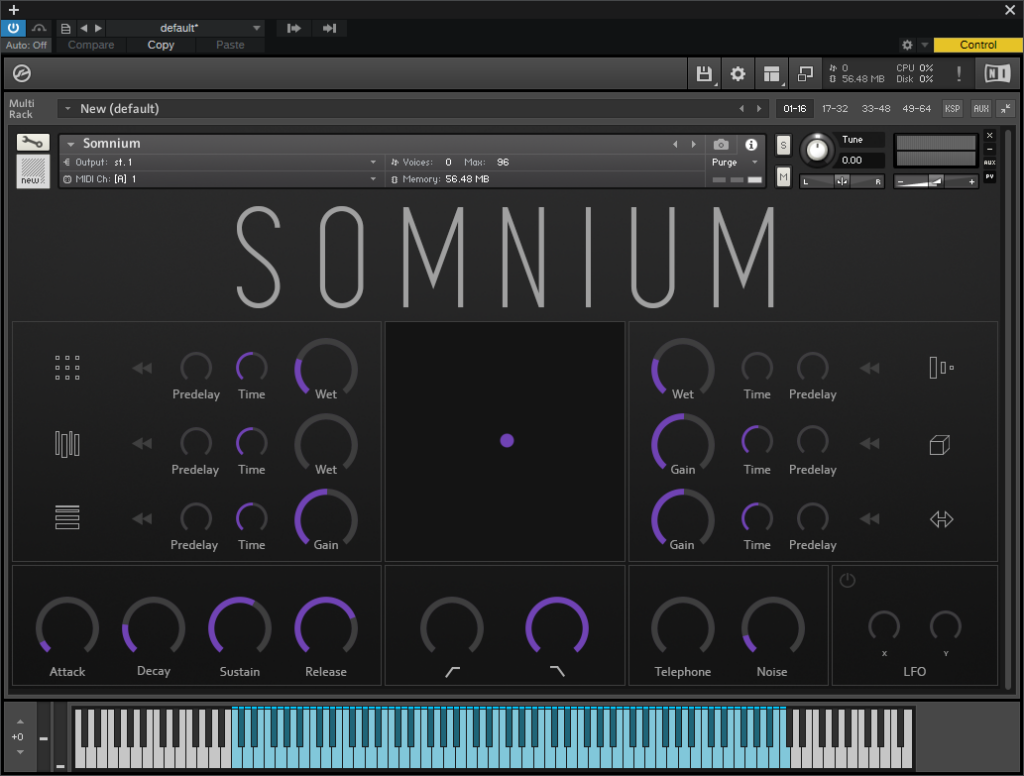1024x776 pixels.
Task: Click the plugin window settings gear
Action: click(907, 44)
